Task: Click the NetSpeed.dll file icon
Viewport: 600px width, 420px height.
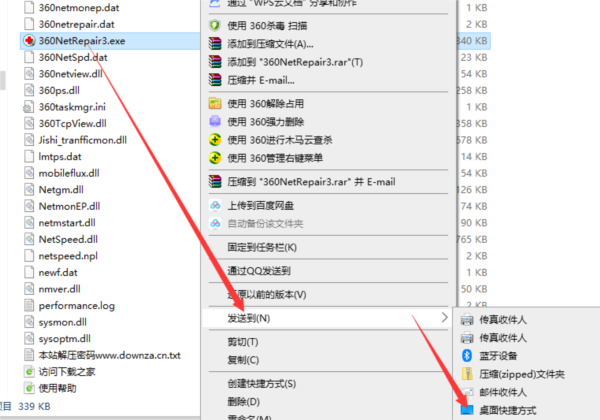Action: 29,239
